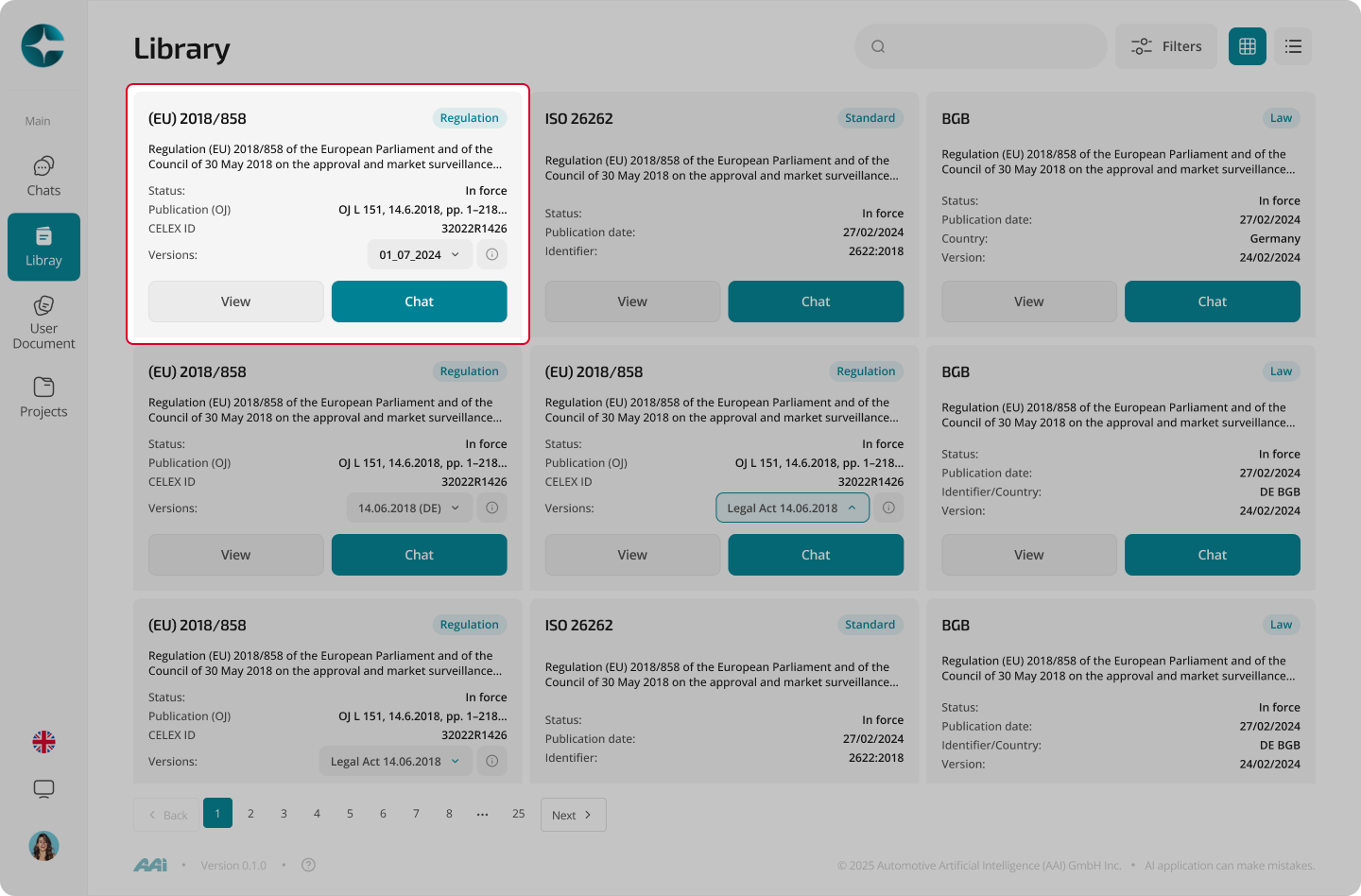Click Law tag on first BGB card

tap(1282, 118)
